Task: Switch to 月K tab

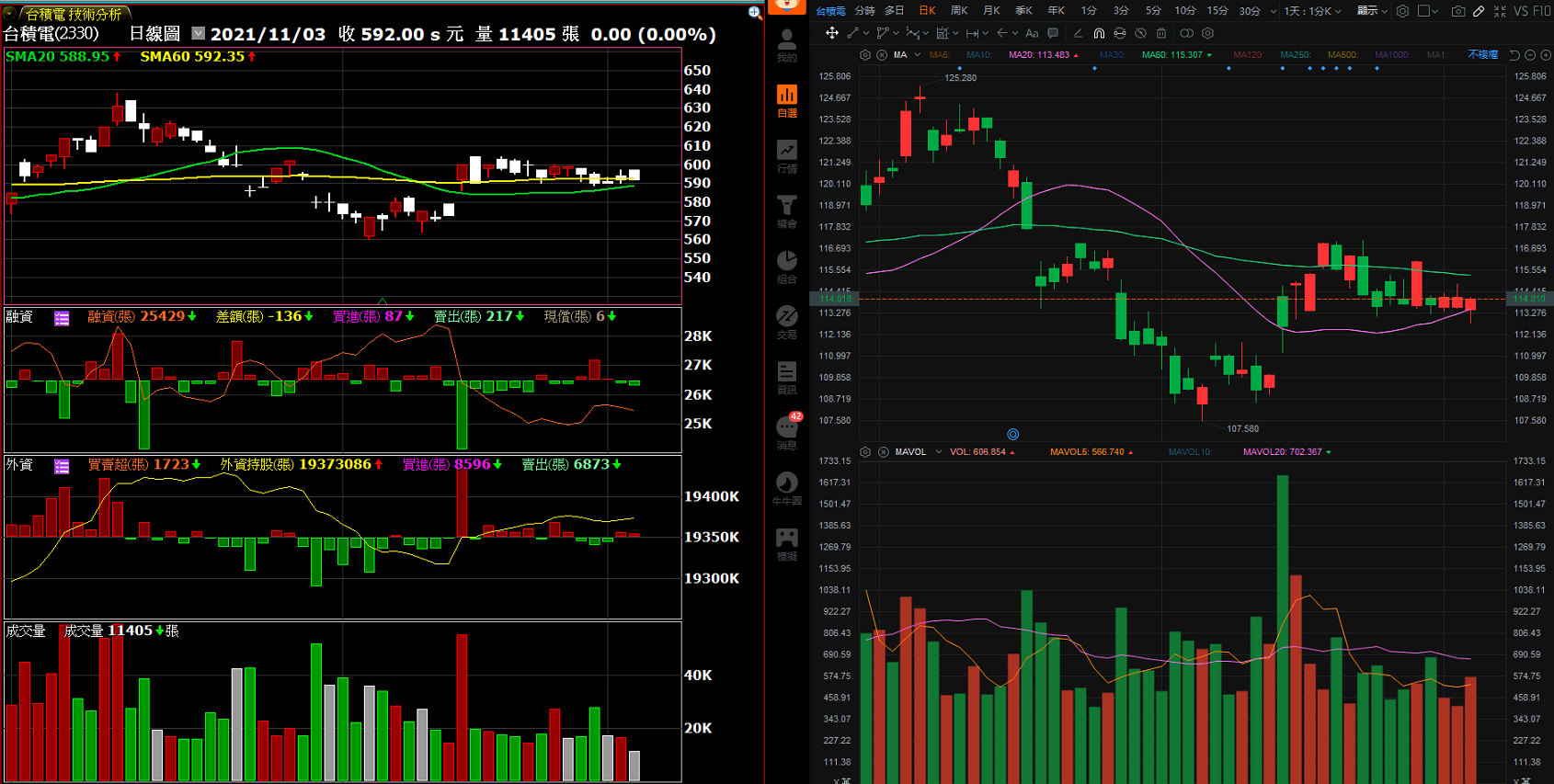Action: pos(991,11)
